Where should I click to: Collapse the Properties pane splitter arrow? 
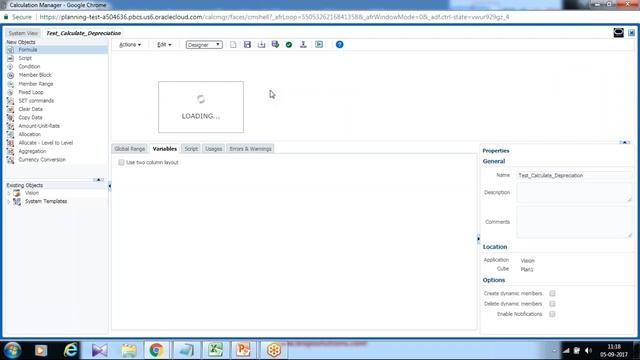[478, 239]
